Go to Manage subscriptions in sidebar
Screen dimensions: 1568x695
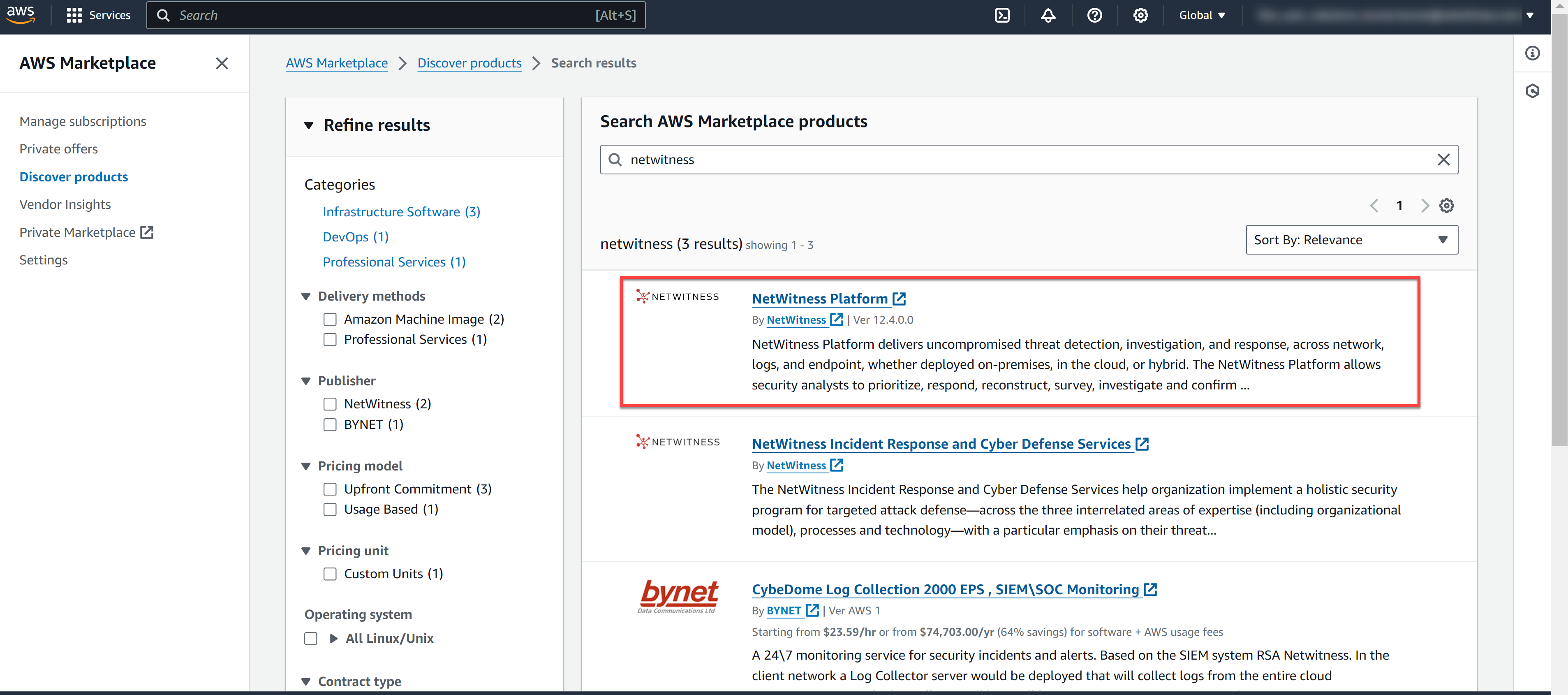point(83,121)
